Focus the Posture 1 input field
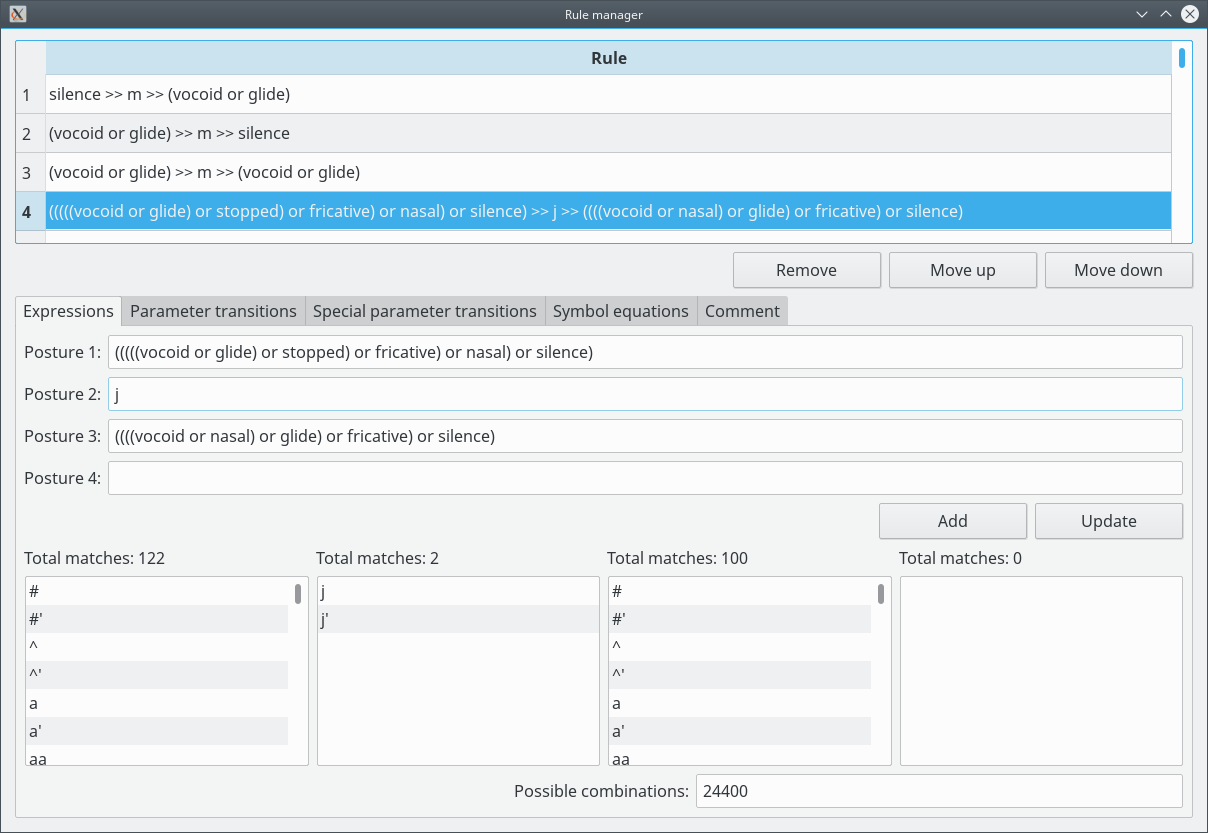1208x833 pixels. [x=645, y=352]
